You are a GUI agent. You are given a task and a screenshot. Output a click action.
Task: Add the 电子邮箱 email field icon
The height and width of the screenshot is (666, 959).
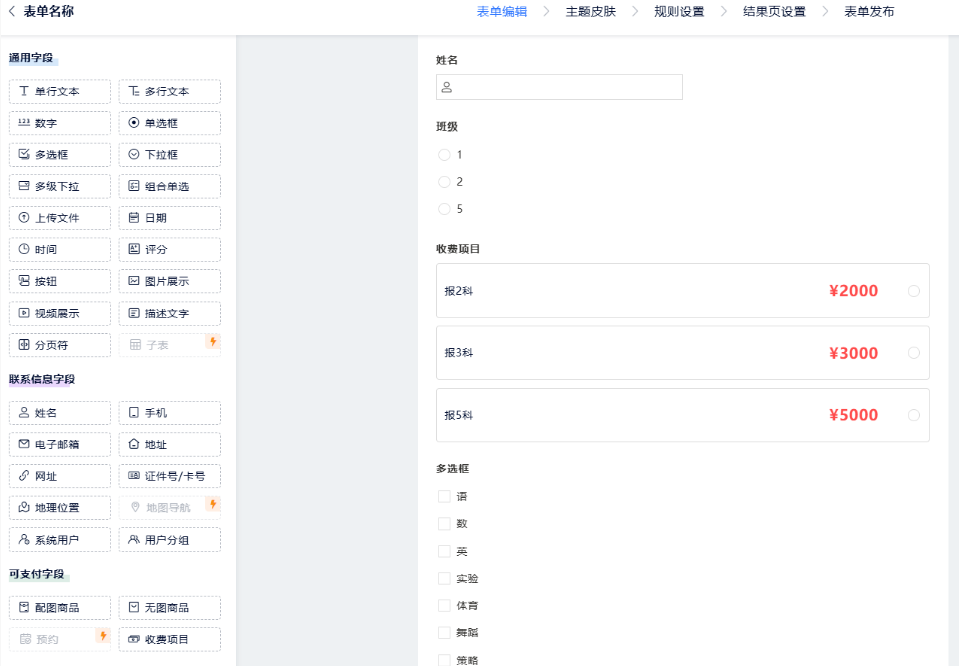[25, 445]
